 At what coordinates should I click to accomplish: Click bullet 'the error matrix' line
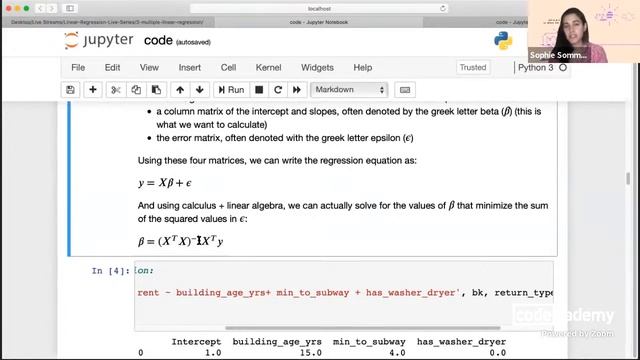coord(285,138)
